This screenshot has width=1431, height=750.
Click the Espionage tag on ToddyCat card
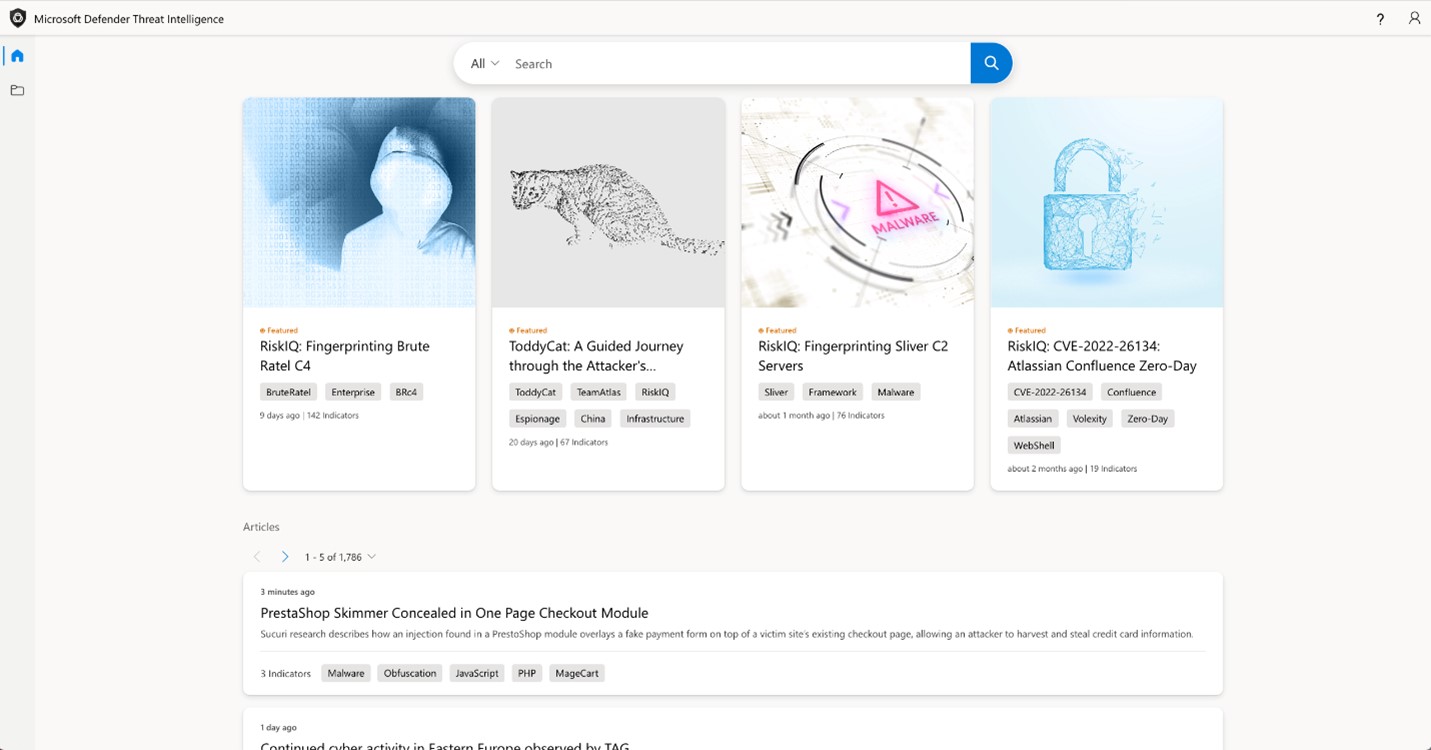point(537,418)
